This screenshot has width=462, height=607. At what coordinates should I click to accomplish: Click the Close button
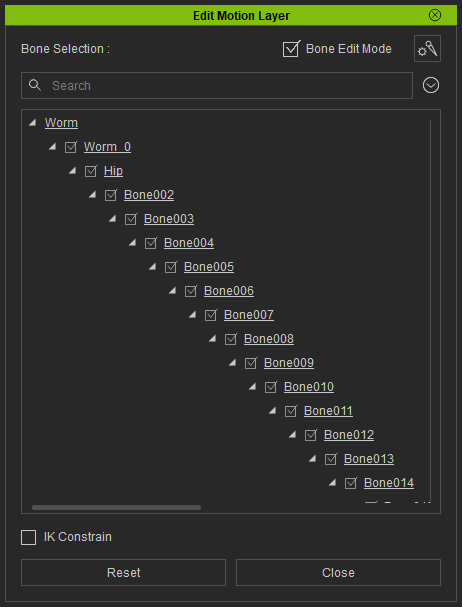pyautogui.click(x=338, y=572)
